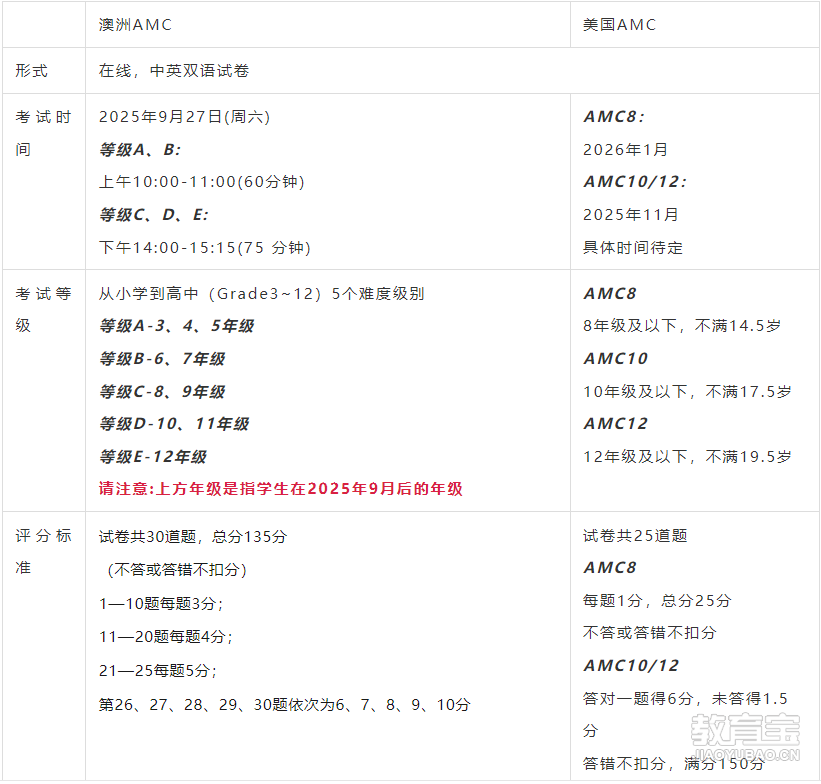
Task: Click the parenthesized '(不答或答错不扣分)' line
Action: (177, 569)
